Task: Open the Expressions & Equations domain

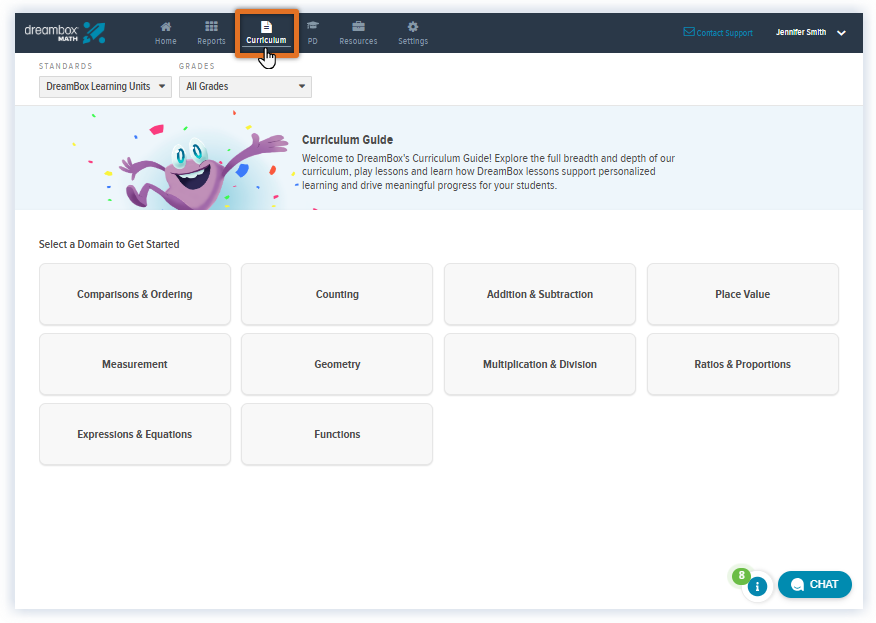Action: (134, 434)
